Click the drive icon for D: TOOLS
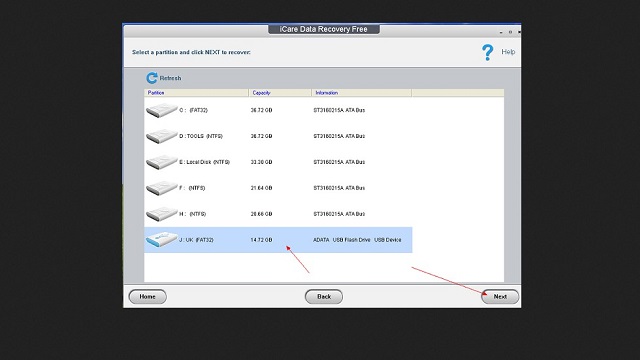Viewport: 640px width, 360px height. pos(162,136)
